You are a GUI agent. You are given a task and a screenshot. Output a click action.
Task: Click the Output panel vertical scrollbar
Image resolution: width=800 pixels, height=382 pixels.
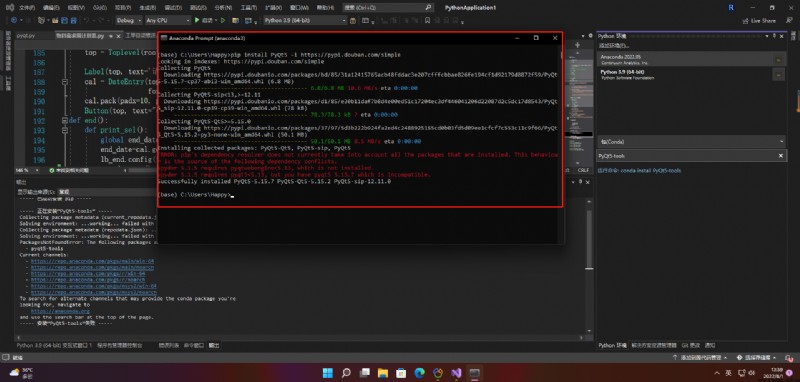[588, 239]
